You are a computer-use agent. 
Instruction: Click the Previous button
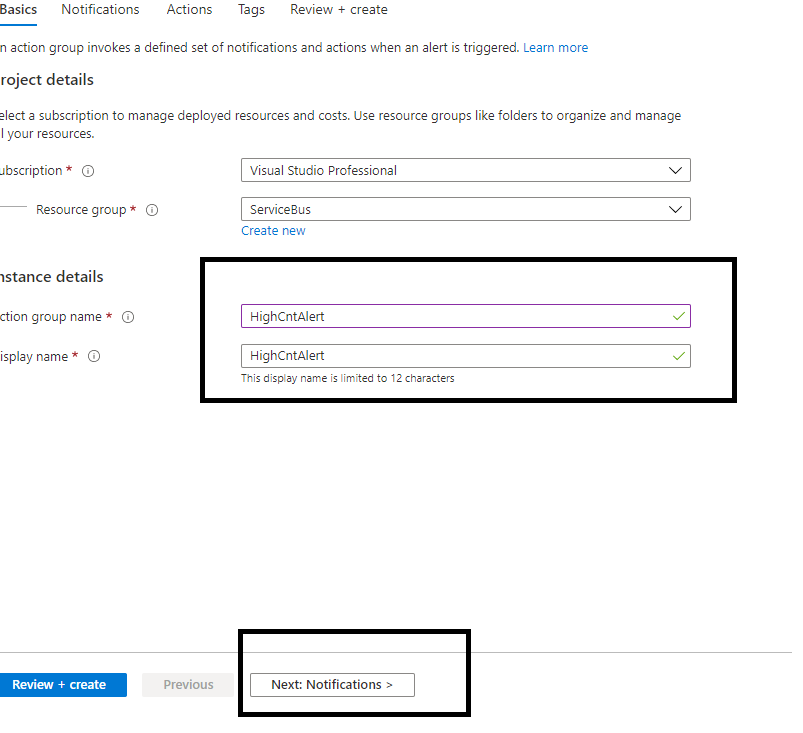click(188, 685)
